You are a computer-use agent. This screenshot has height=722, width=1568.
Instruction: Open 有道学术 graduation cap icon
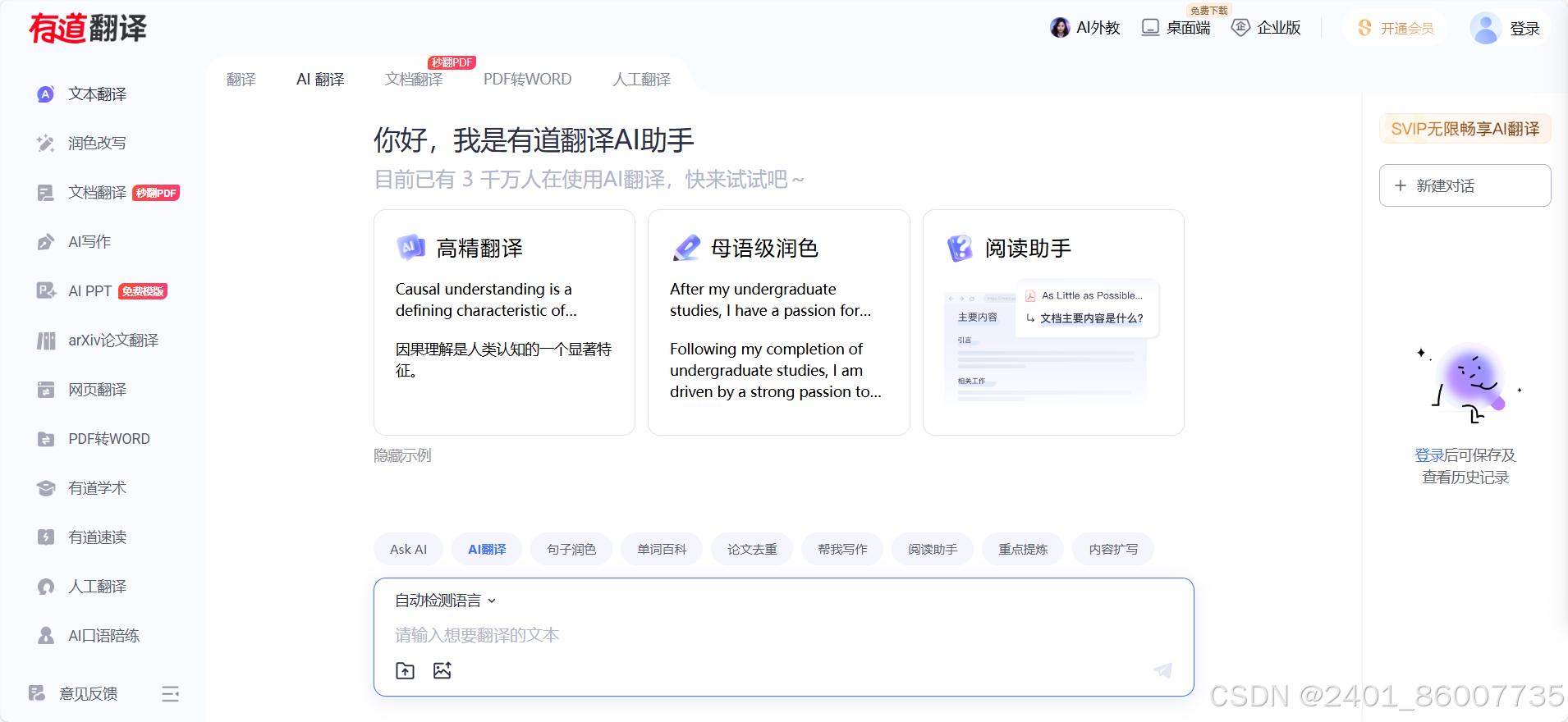[x=46, y=488]
